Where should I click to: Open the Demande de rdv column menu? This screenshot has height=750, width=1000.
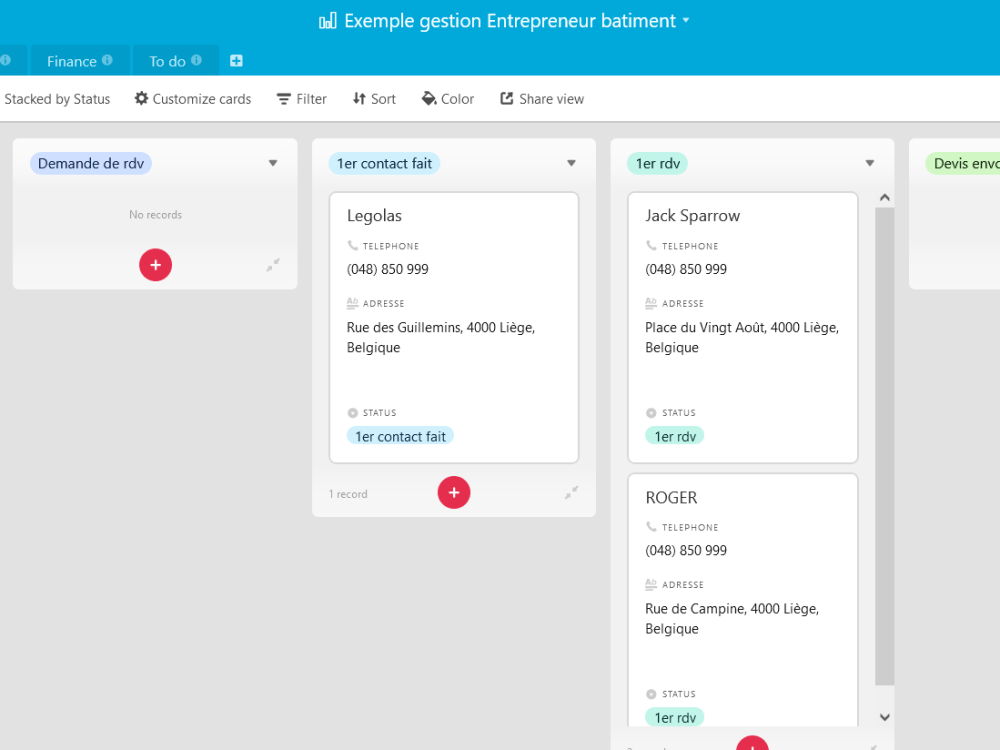coord(273,163)
